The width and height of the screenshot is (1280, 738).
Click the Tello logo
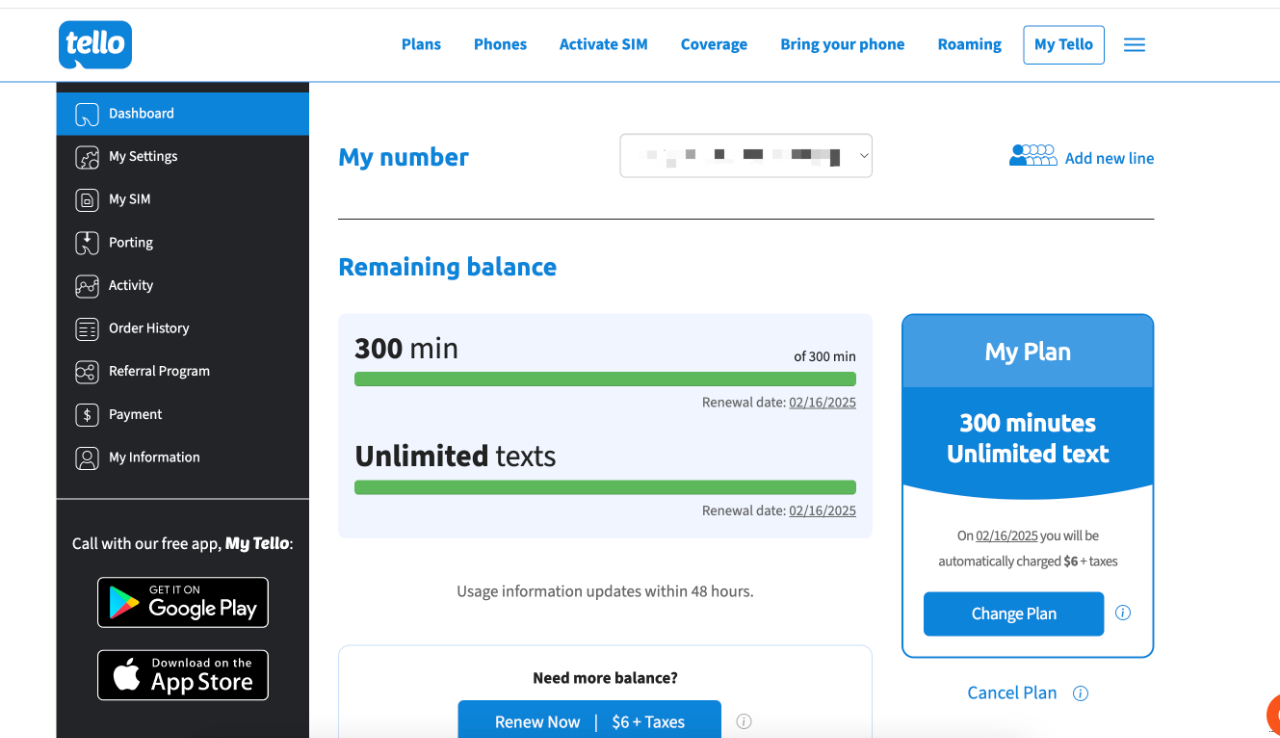click(x=95, y=45)
